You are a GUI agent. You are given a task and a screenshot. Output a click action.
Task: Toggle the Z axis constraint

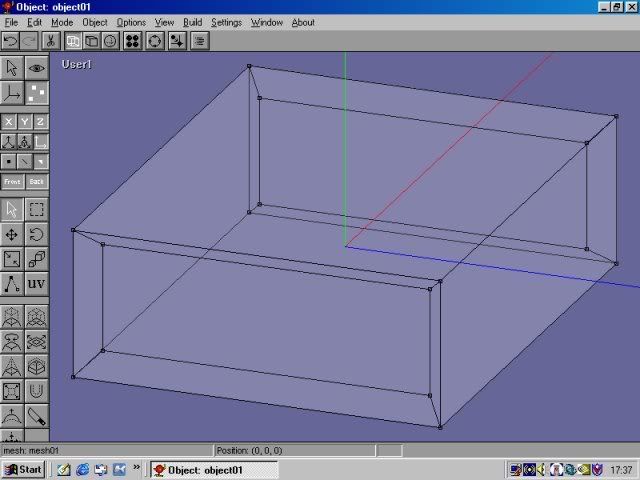click(x=41, y=122)
